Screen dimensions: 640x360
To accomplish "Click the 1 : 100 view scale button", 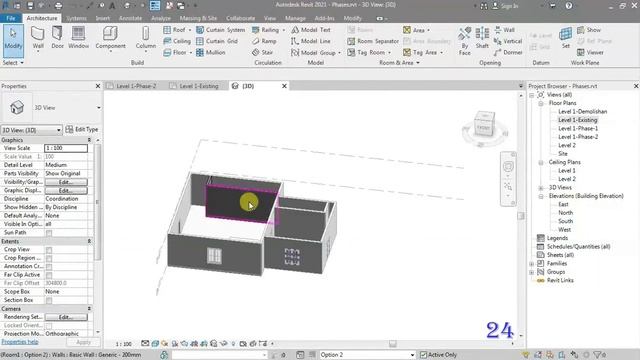I will coord(123,344).
